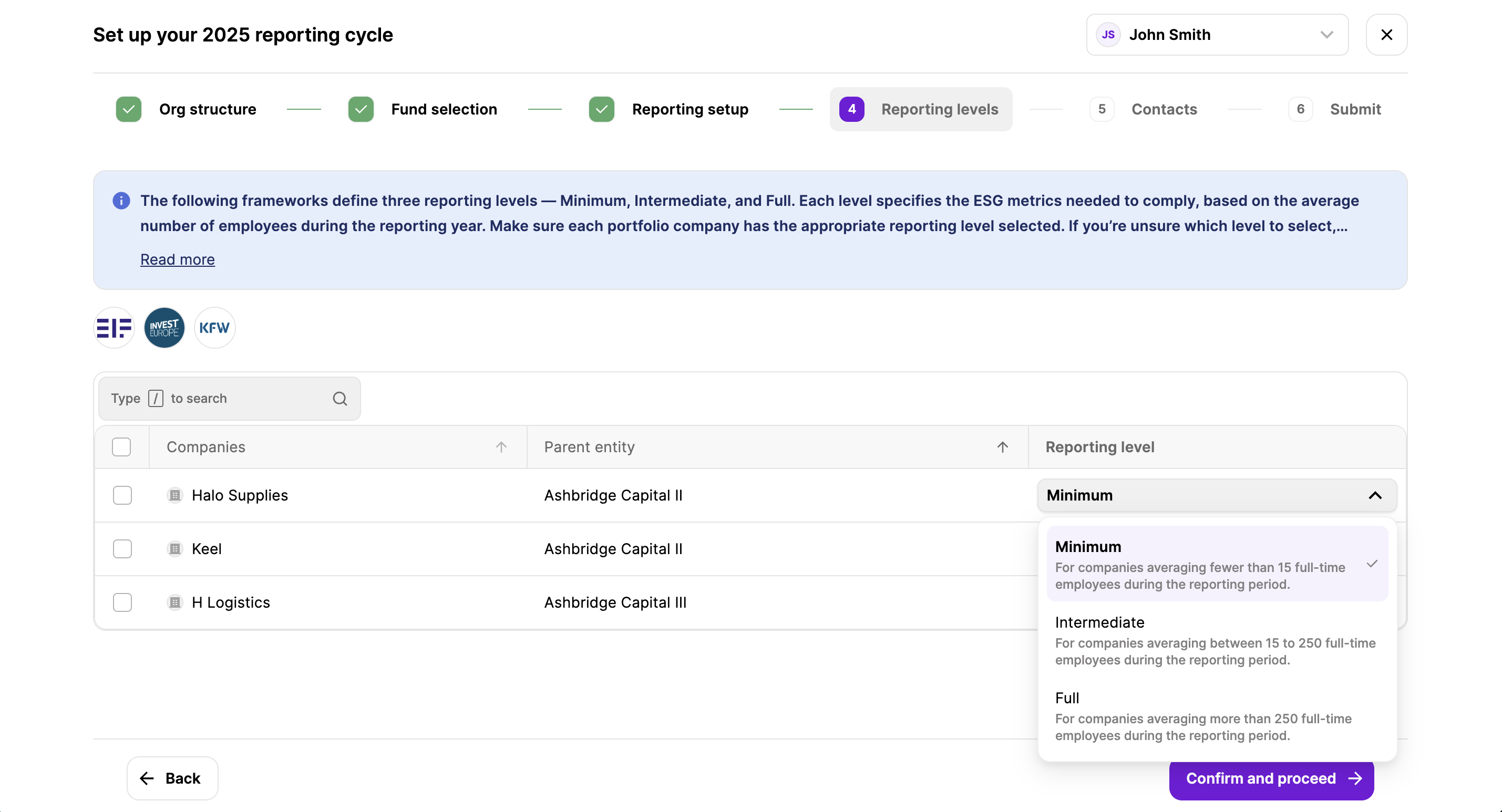This screenshot has width=1502, height=812.
Task: Jump to the Contacts step
Action: tap(1144, 109)
